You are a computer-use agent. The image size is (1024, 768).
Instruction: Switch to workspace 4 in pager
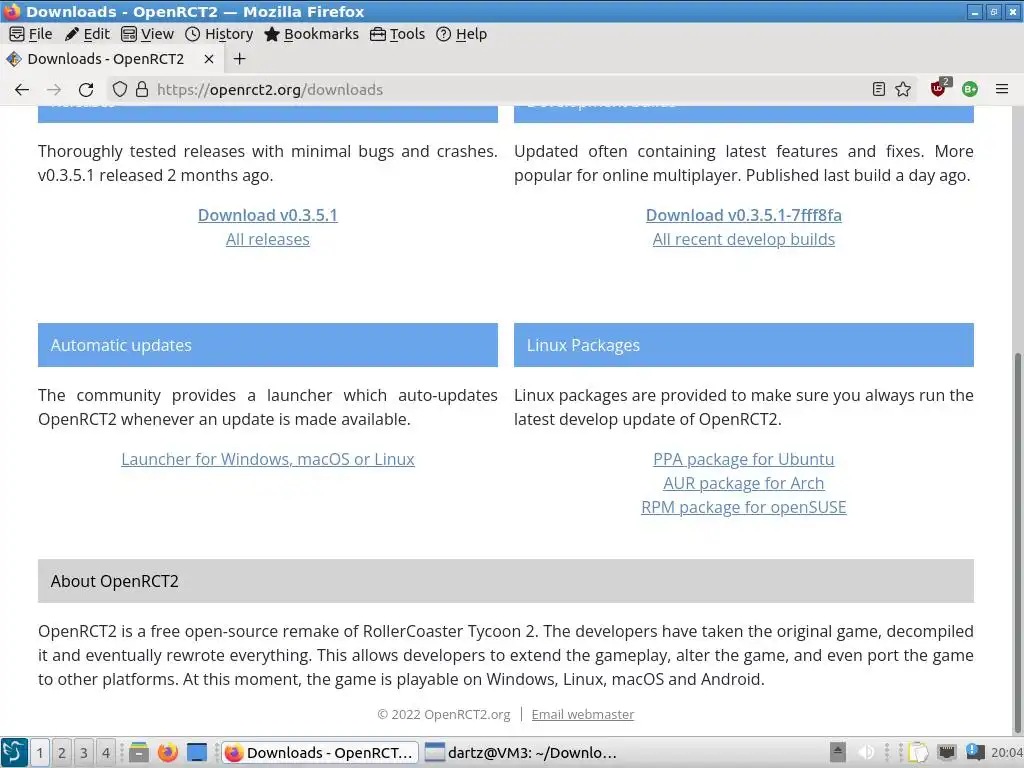click(x=106, y=753)
